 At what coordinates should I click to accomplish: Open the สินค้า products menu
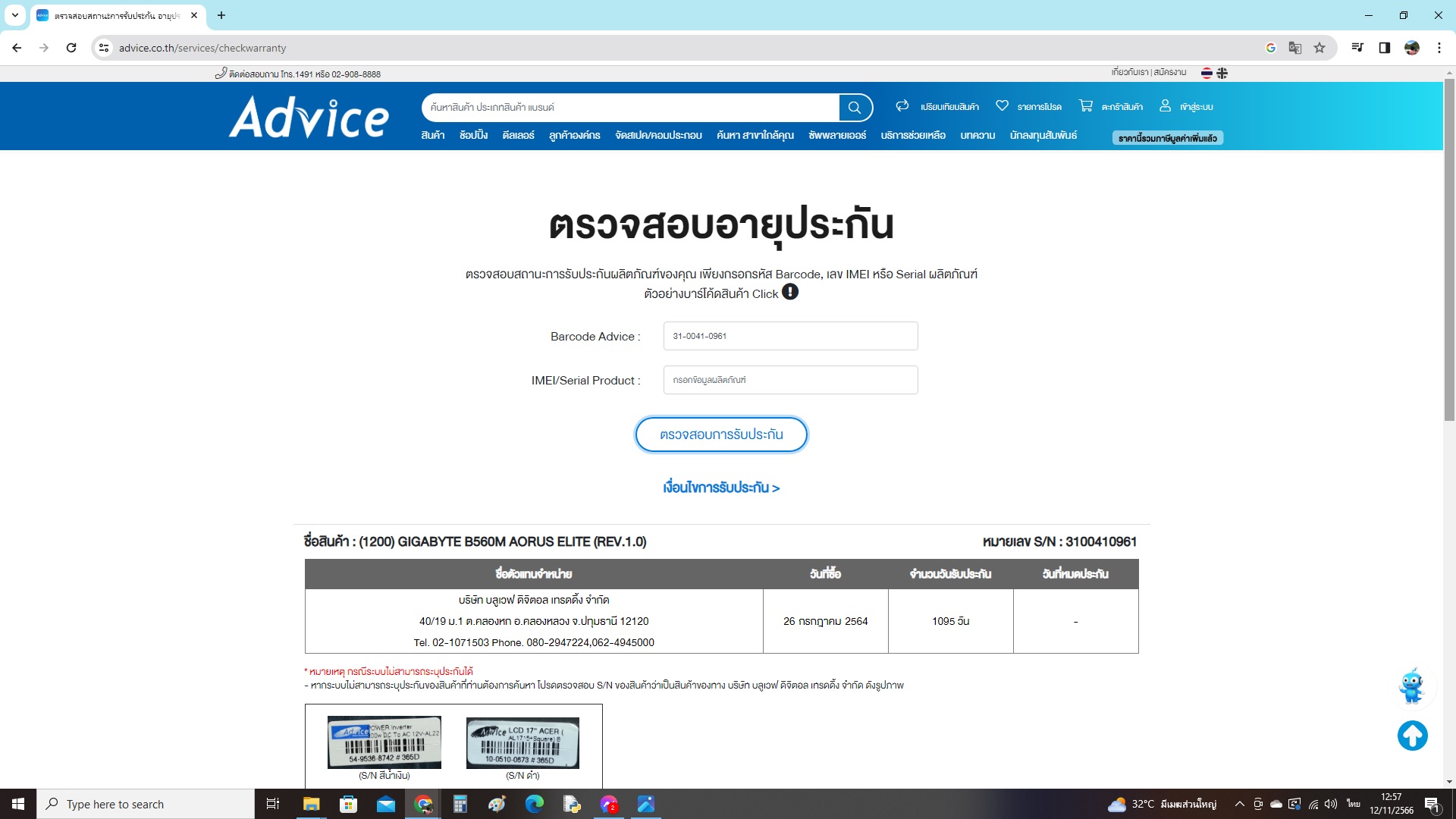[432, 135]
